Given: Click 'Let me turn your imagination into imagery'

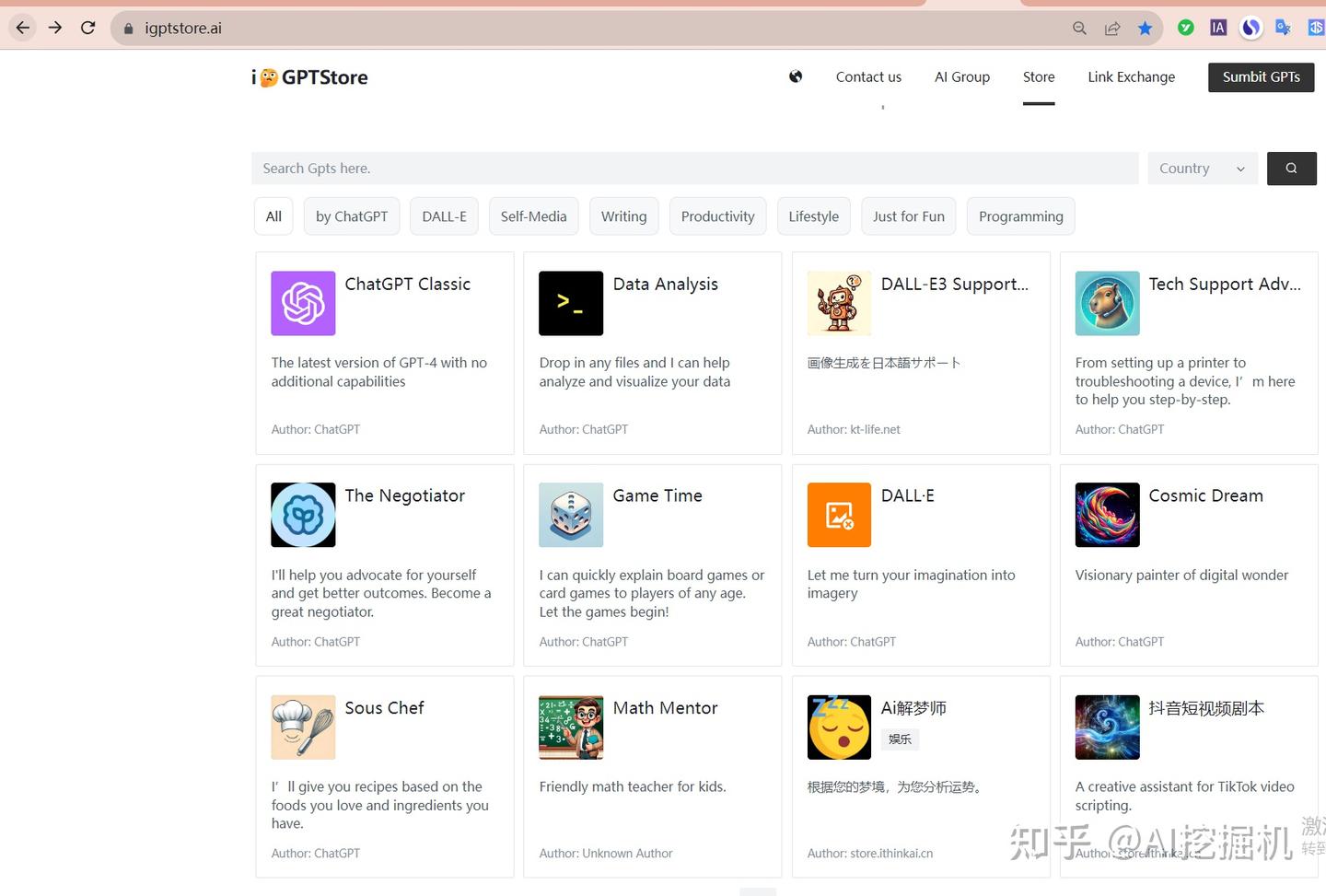Looking at the screenshot, I should (911, 585).
